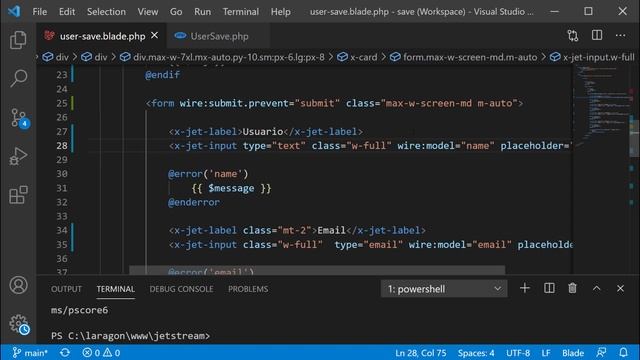The height and width of the screenshot is (360, 640).
Task: Click the horizontal editor scrollbar
Action: (x=317, y=270)
